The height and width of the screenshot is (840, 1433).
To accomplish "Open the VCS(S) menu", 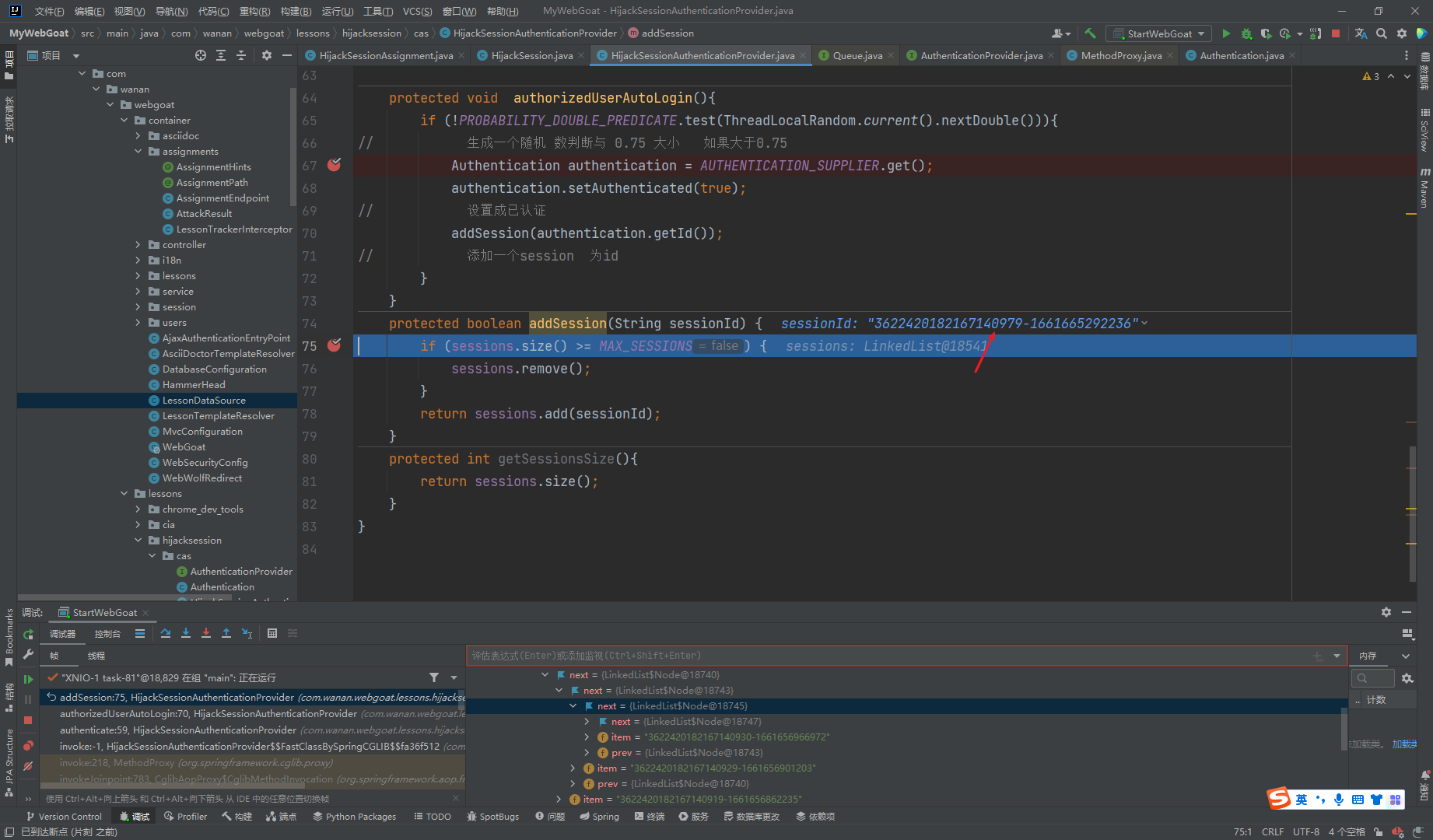I will [x=418, y=11].
